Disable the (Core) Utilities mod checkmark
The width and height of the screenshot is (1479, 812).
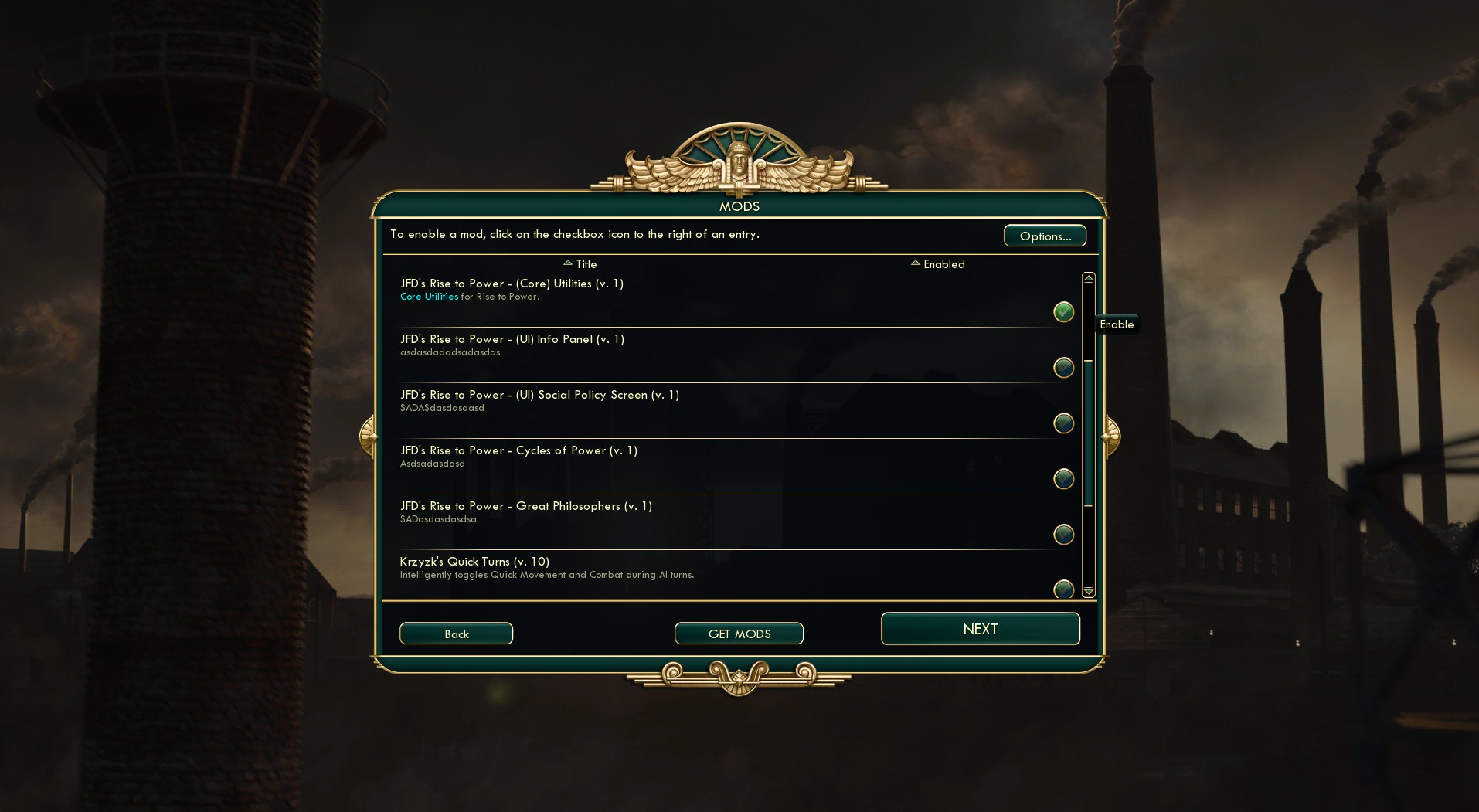pyautogui.click(x=1063, y=311)
